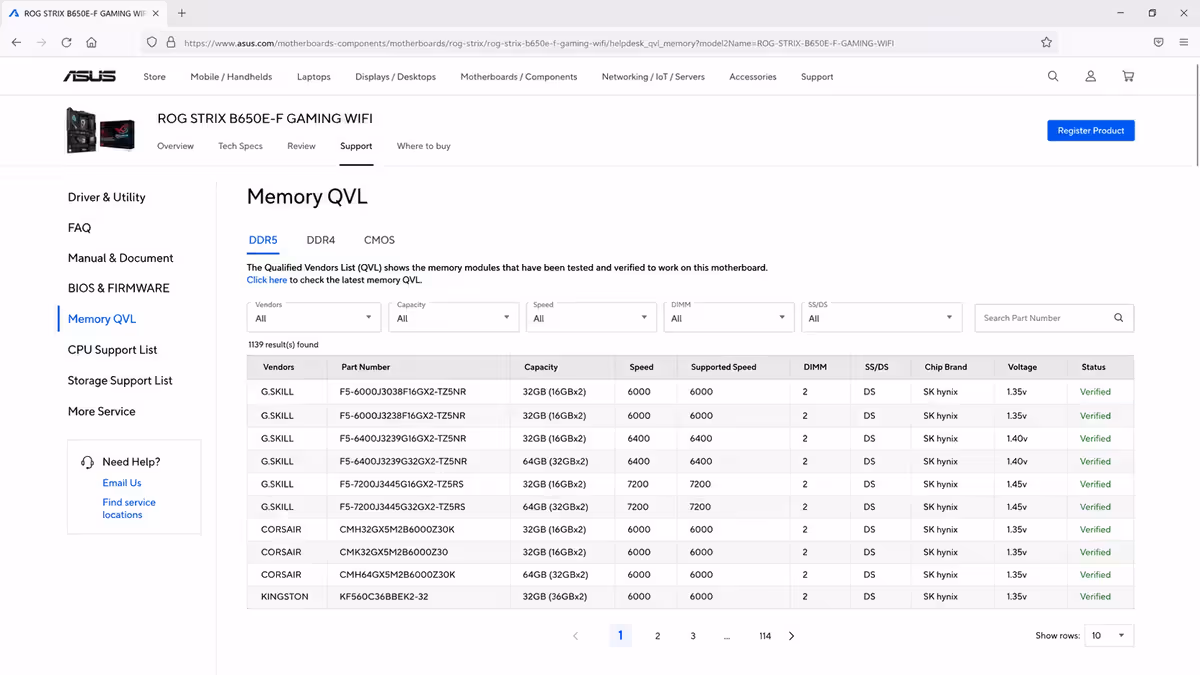Screen dimensions: 1200x675
Task: Expand the Capacity filter dropdown
Action: point(453,317)
